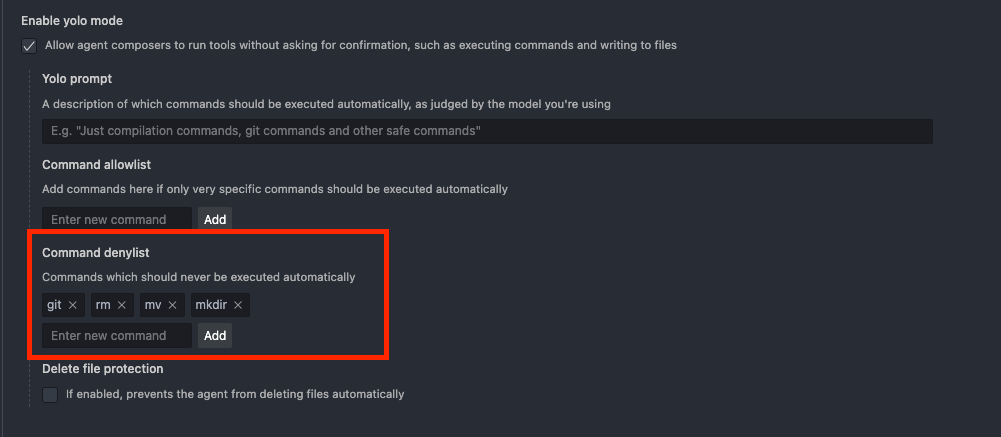Select the mkdir chip label

tap(211, 305)
